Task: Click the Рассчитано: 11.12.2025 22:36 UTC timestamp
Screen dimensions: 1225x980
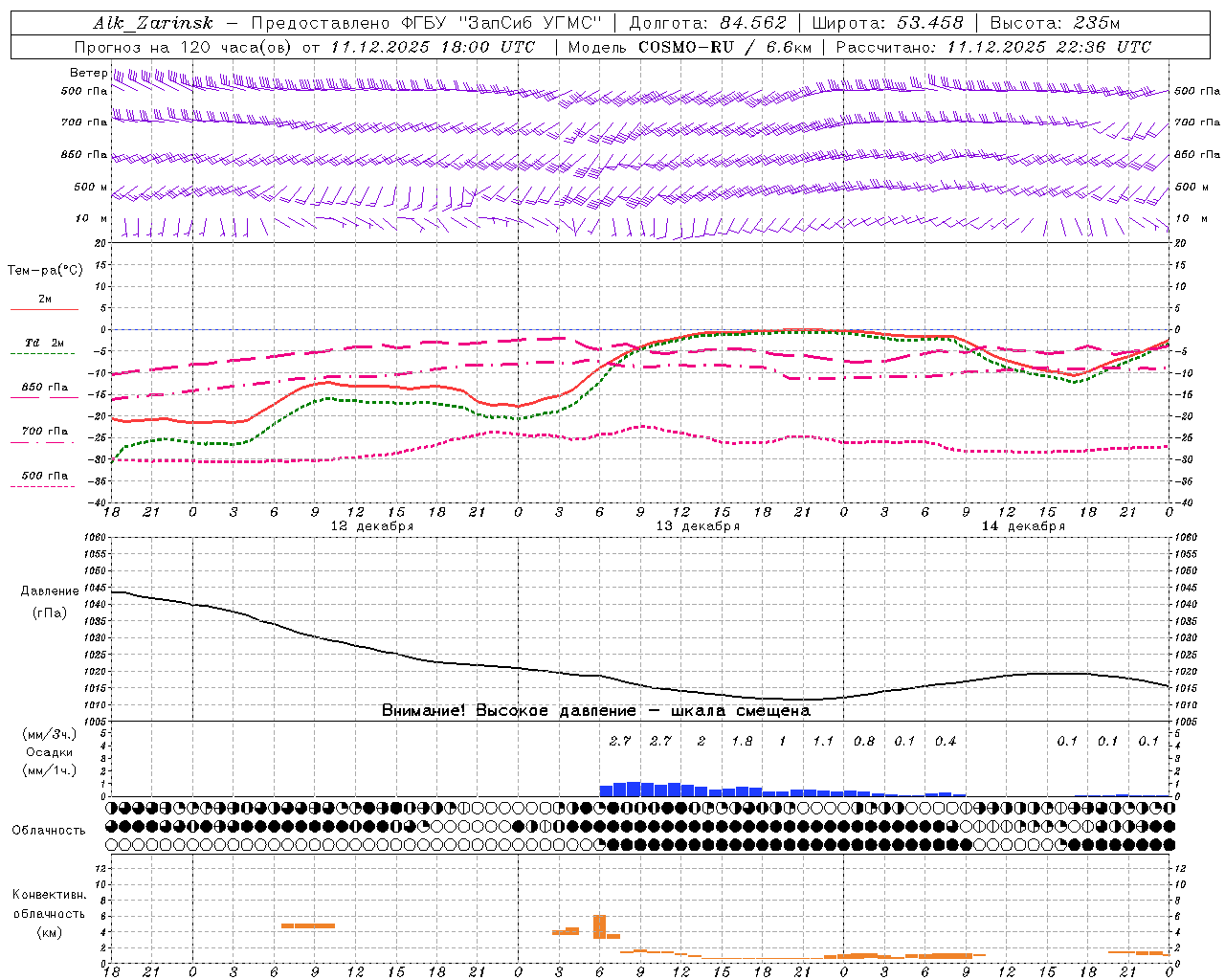Action: pos(993,47)
